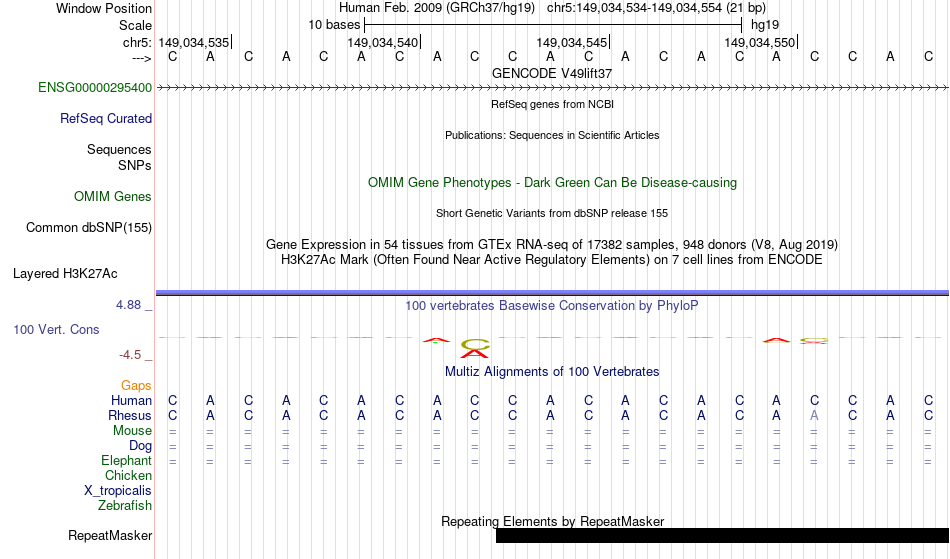Click the X_tropicalis species label
The width and height of the screenshot is (950, 559).
tap(118, 491)
